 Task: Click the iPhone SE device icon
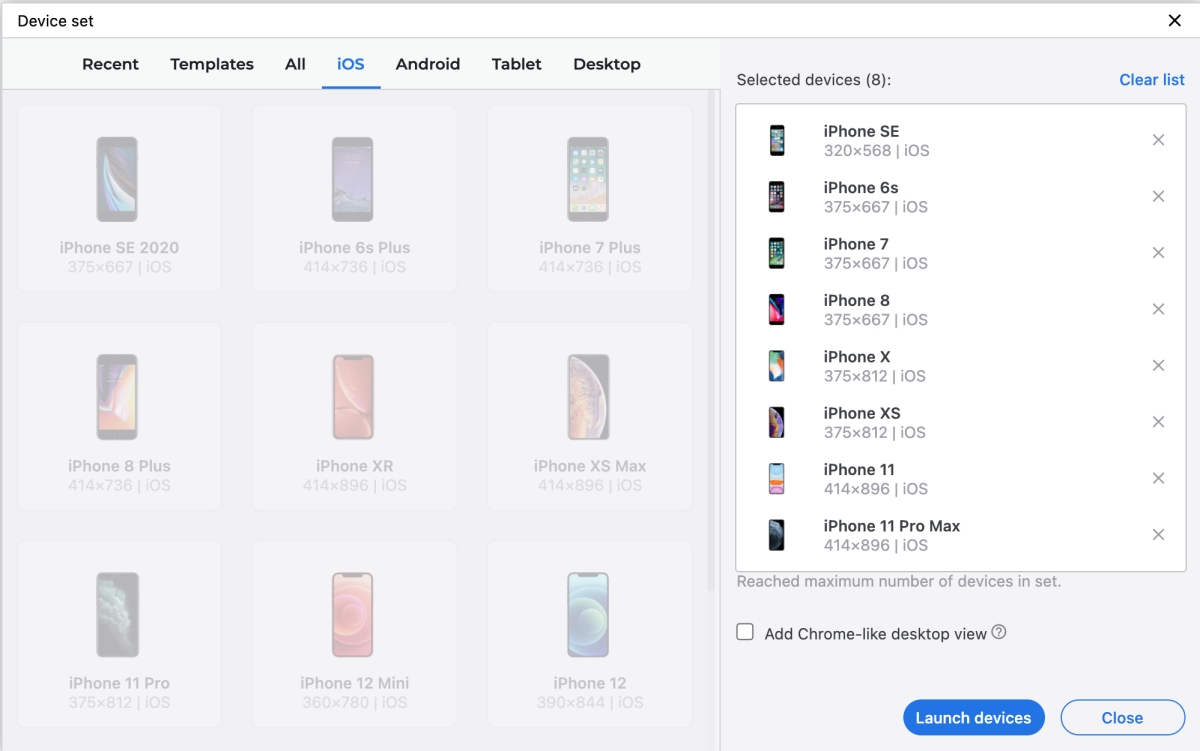tap(777, 141)
